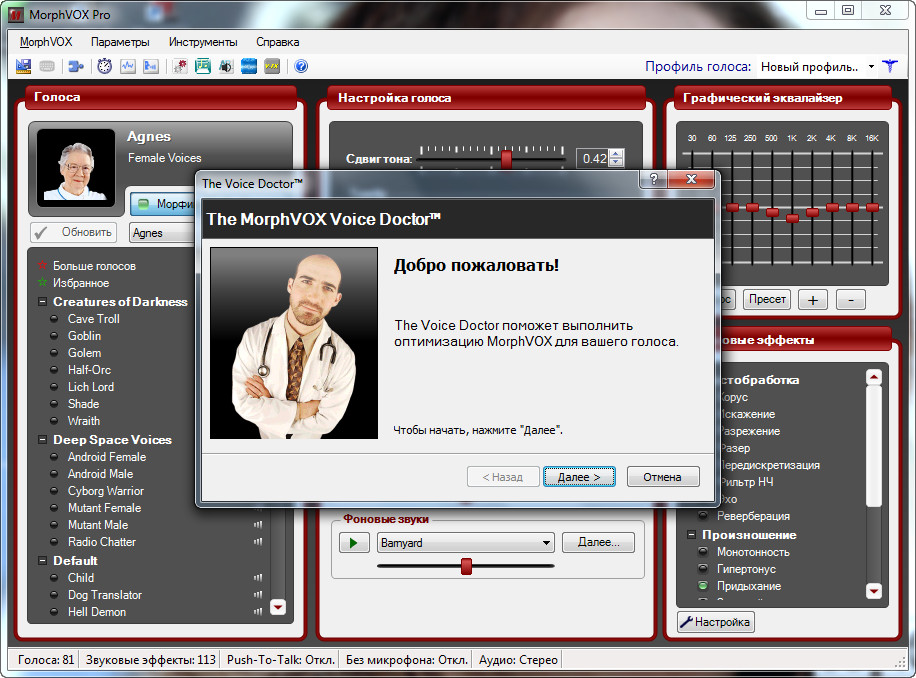The width and height of the screenshot is (916, 678).
Task: Collapse the Default voices group
Action: (x=42, y=561)
